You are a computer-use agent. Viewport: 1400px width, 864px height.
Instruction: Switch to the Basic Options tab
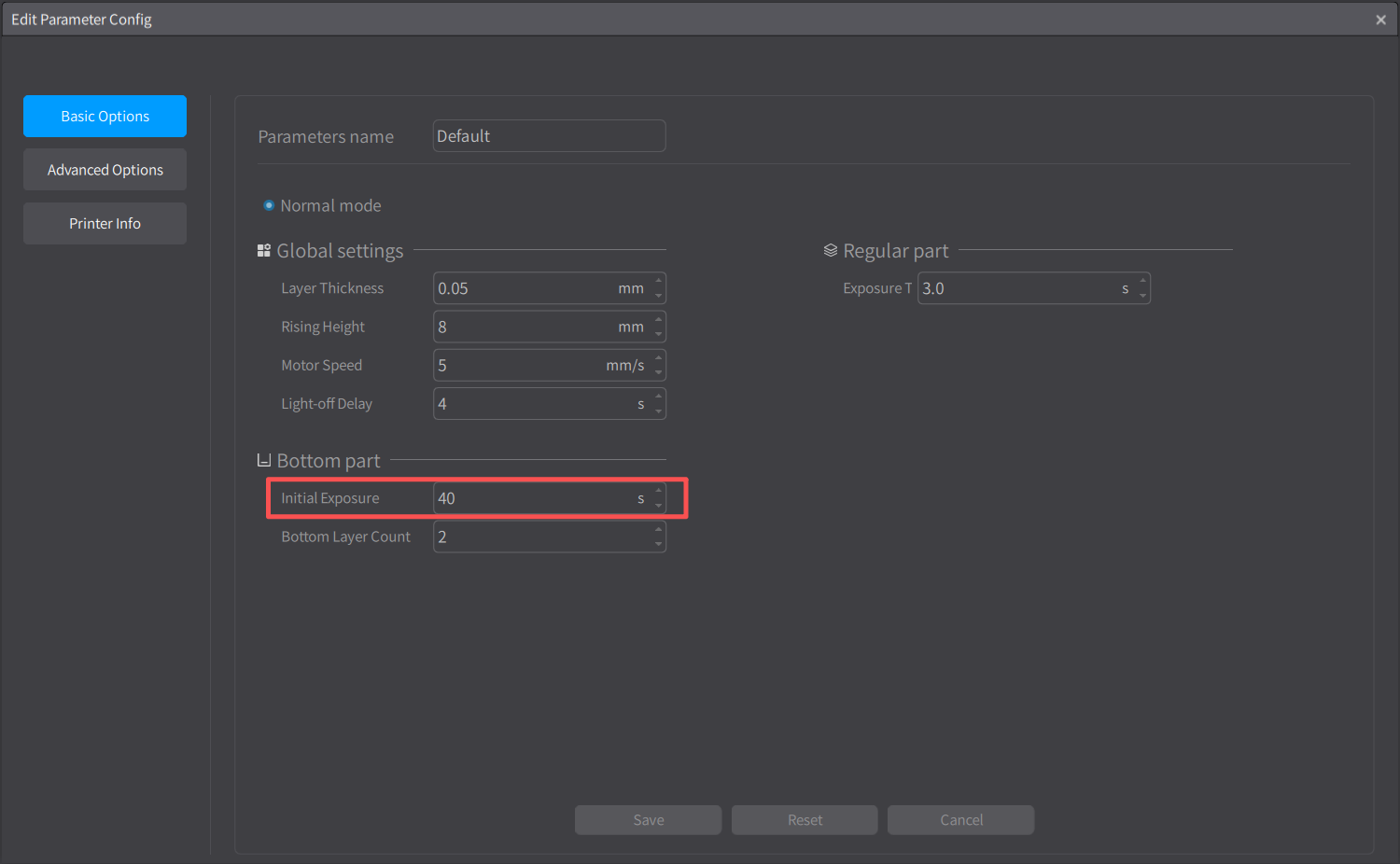[x=105, y=117]
